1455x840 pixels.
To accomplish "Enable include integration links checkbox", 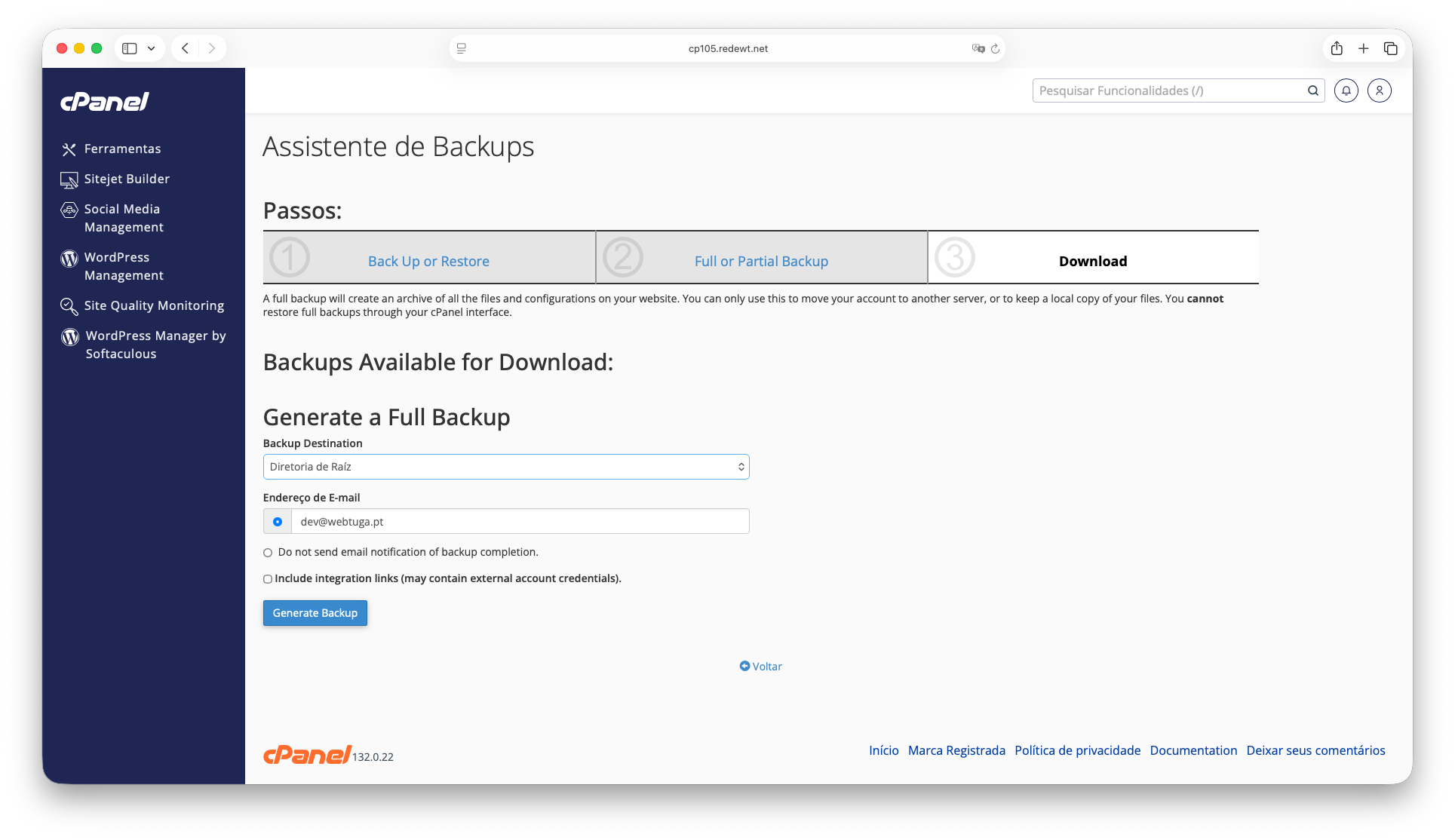I will tap(268, 579).
